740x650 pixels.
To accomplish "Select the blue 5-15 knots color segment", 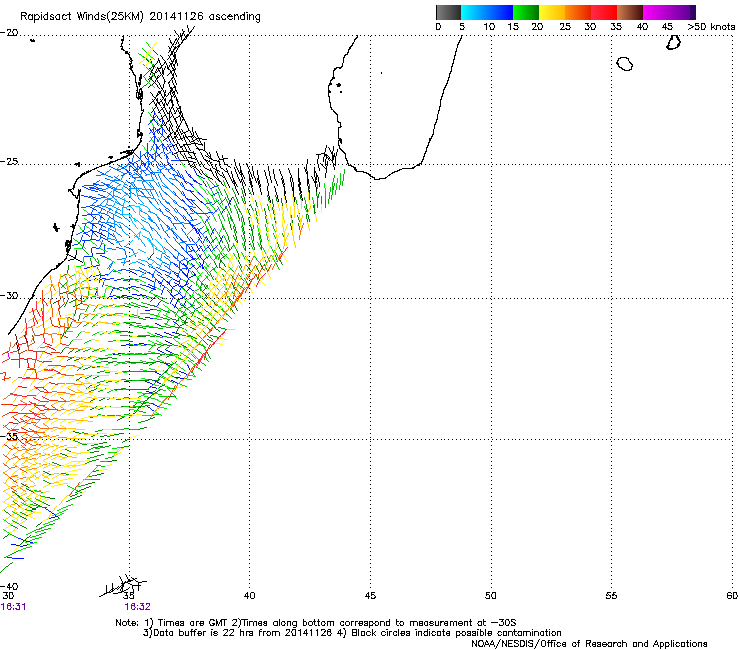I will coord(487,12).
